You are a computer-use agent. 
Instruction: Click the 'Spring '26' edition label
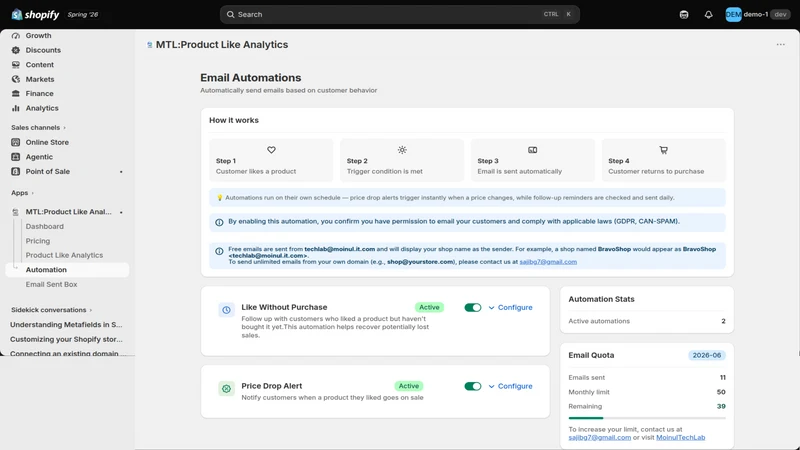click(x=83, y=14)
